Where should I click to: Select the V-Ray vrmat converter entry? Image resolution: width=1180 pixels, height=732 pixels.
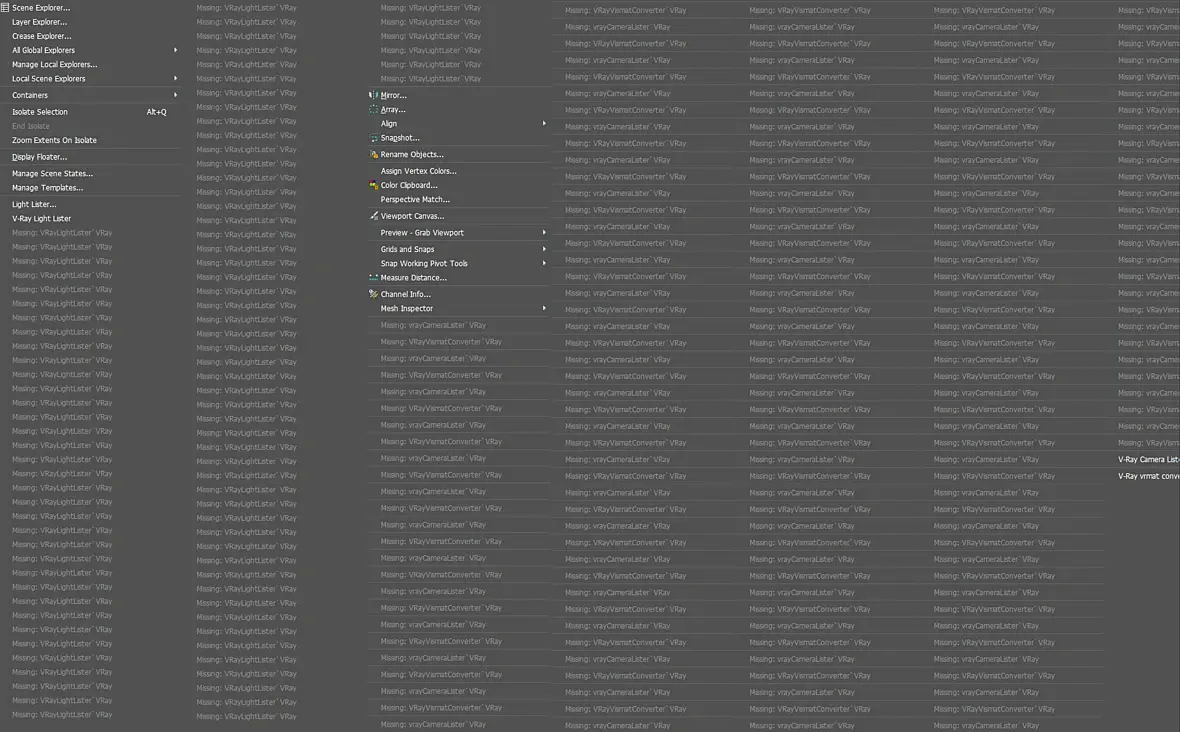[x=1148, y=476]
